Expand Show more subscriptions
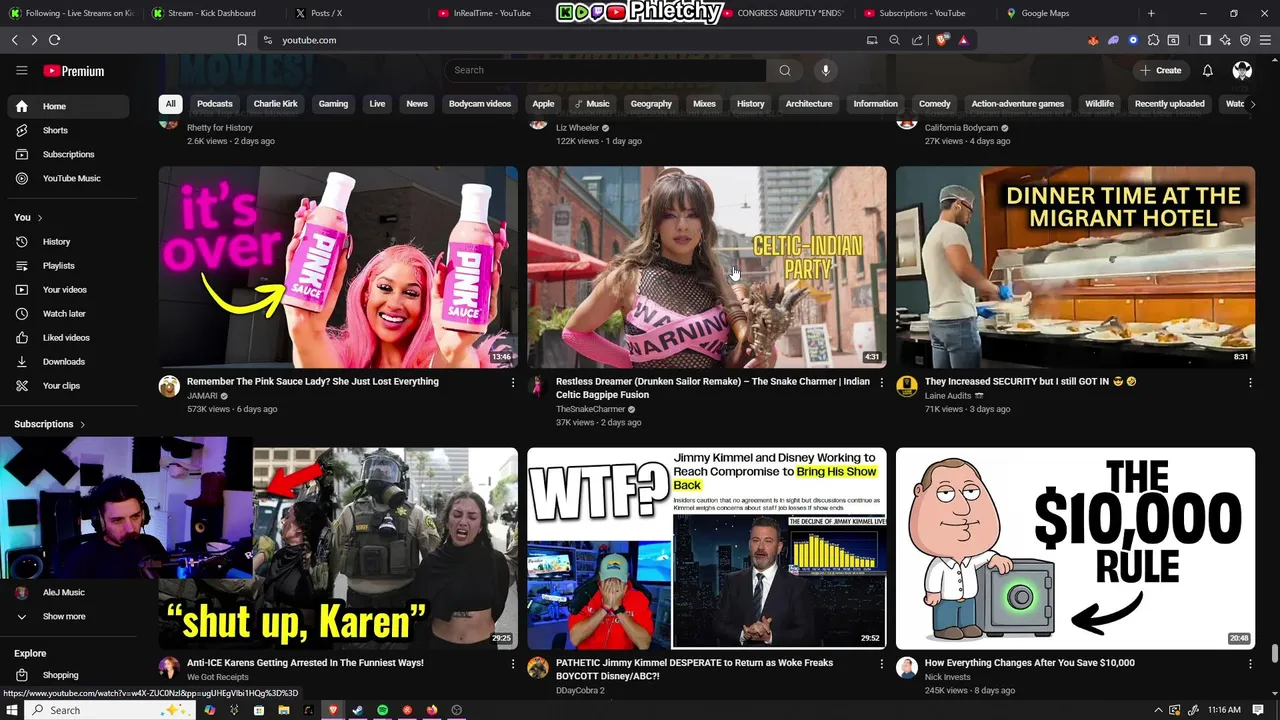Viewport: 1280px width, 720px height. click(x=68, y=617)
